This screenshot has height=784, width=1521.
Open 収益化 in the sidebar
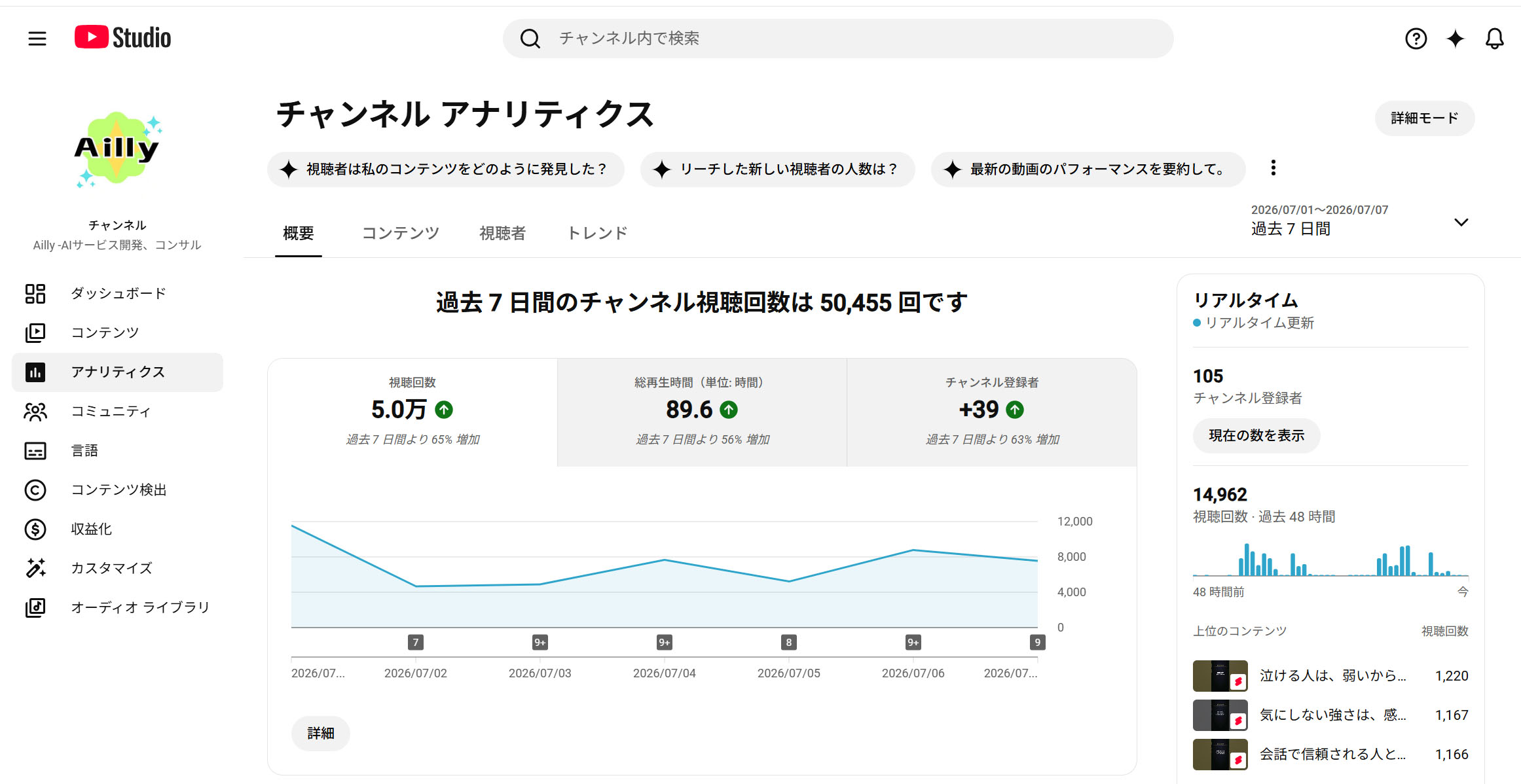pyautogui.click(x=118, y=529)
